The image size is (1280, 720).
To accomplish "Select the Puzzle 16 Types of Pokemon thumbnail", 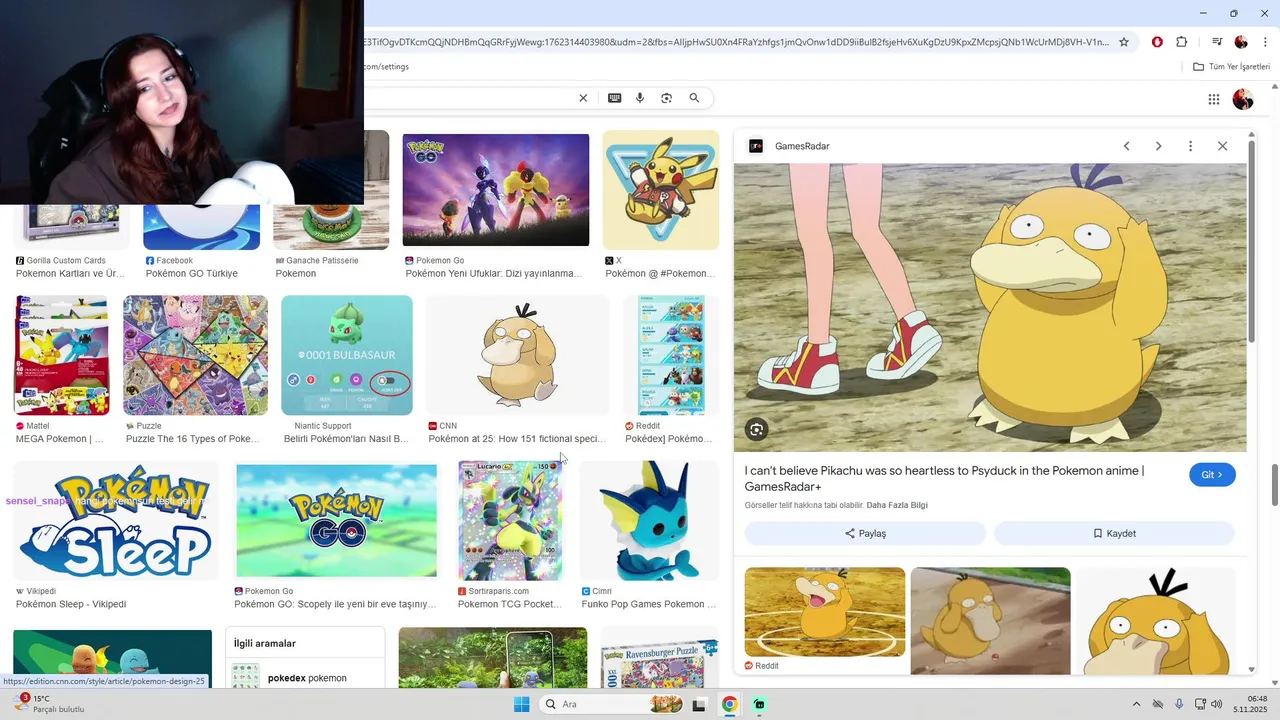I will pyautogui.click(x=195, y=355).
